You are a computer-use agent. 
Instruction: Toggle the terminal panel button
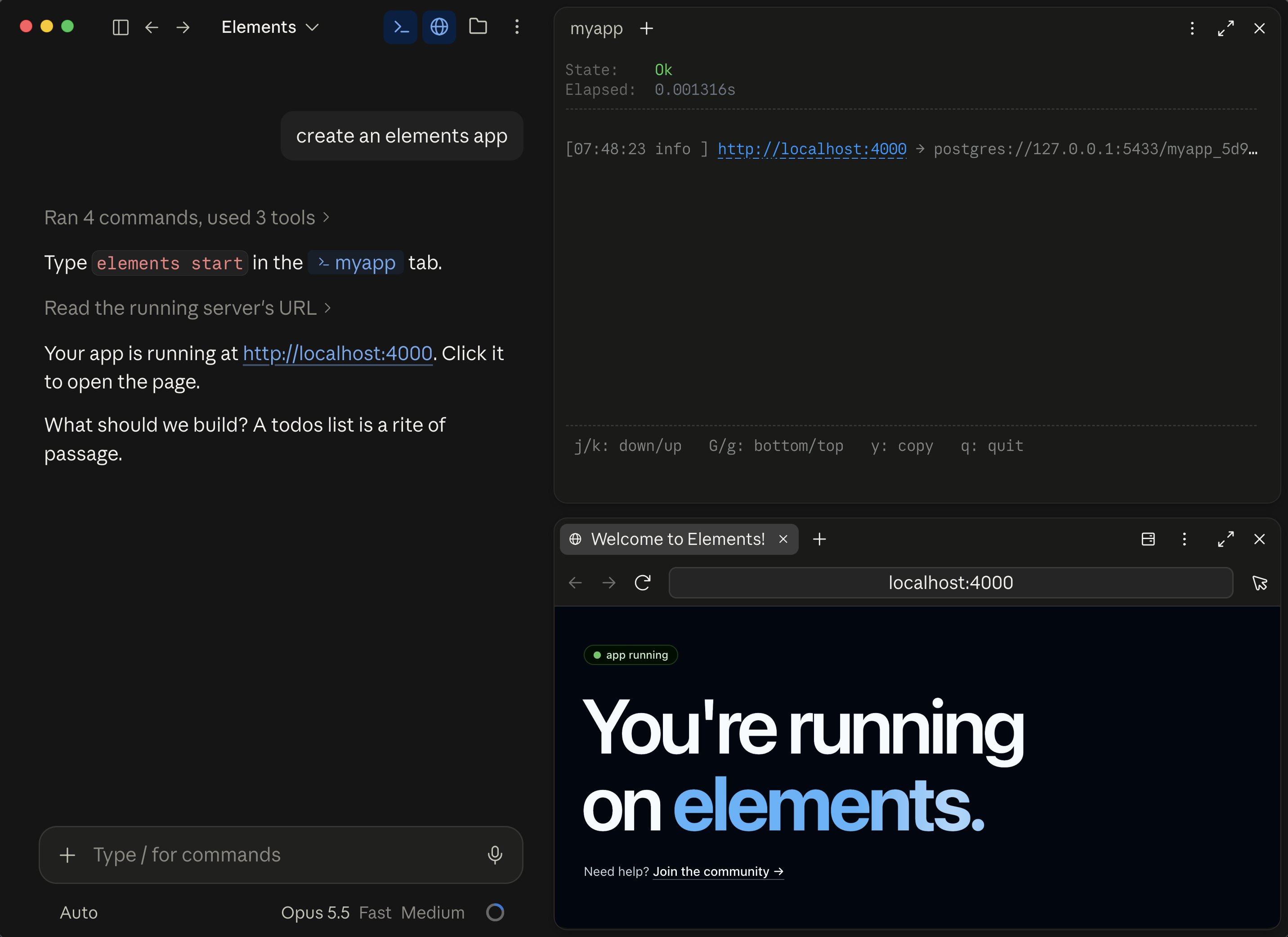click(x=400, y=27)
